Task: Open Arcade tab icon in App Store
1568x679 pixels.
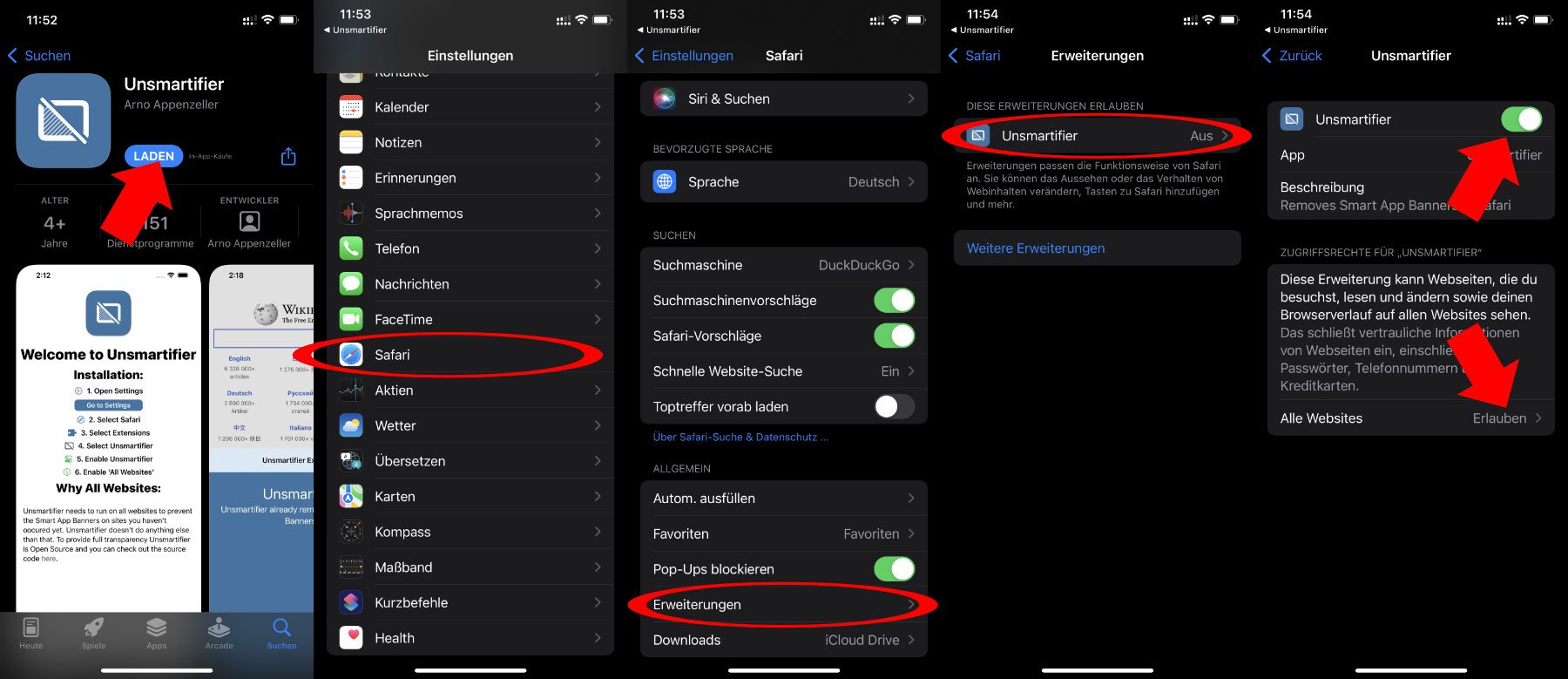Action: pyautogui.click(x=219, y=634)
